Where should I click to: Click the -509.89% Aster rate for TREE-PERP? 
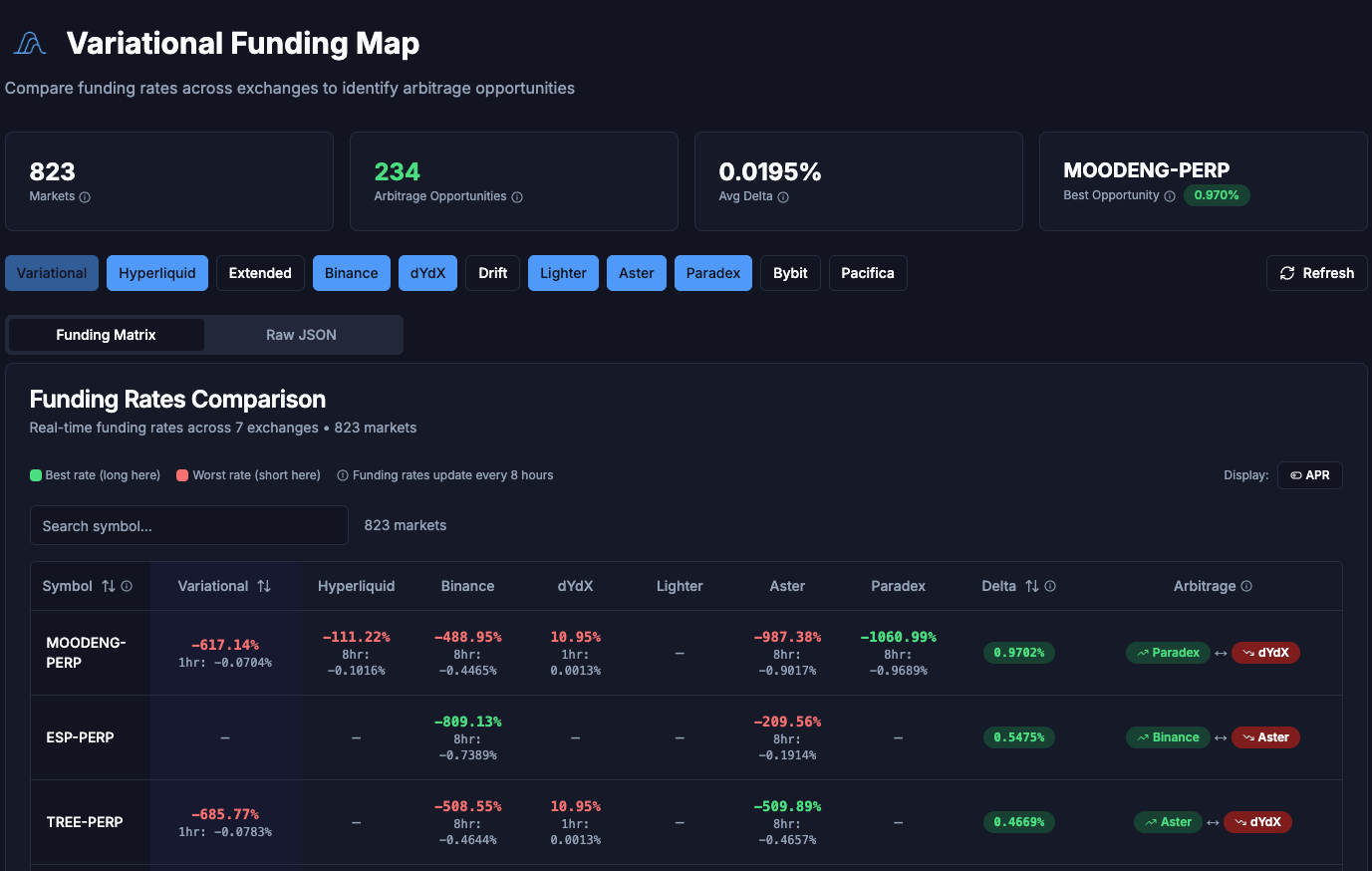point(787,806)
